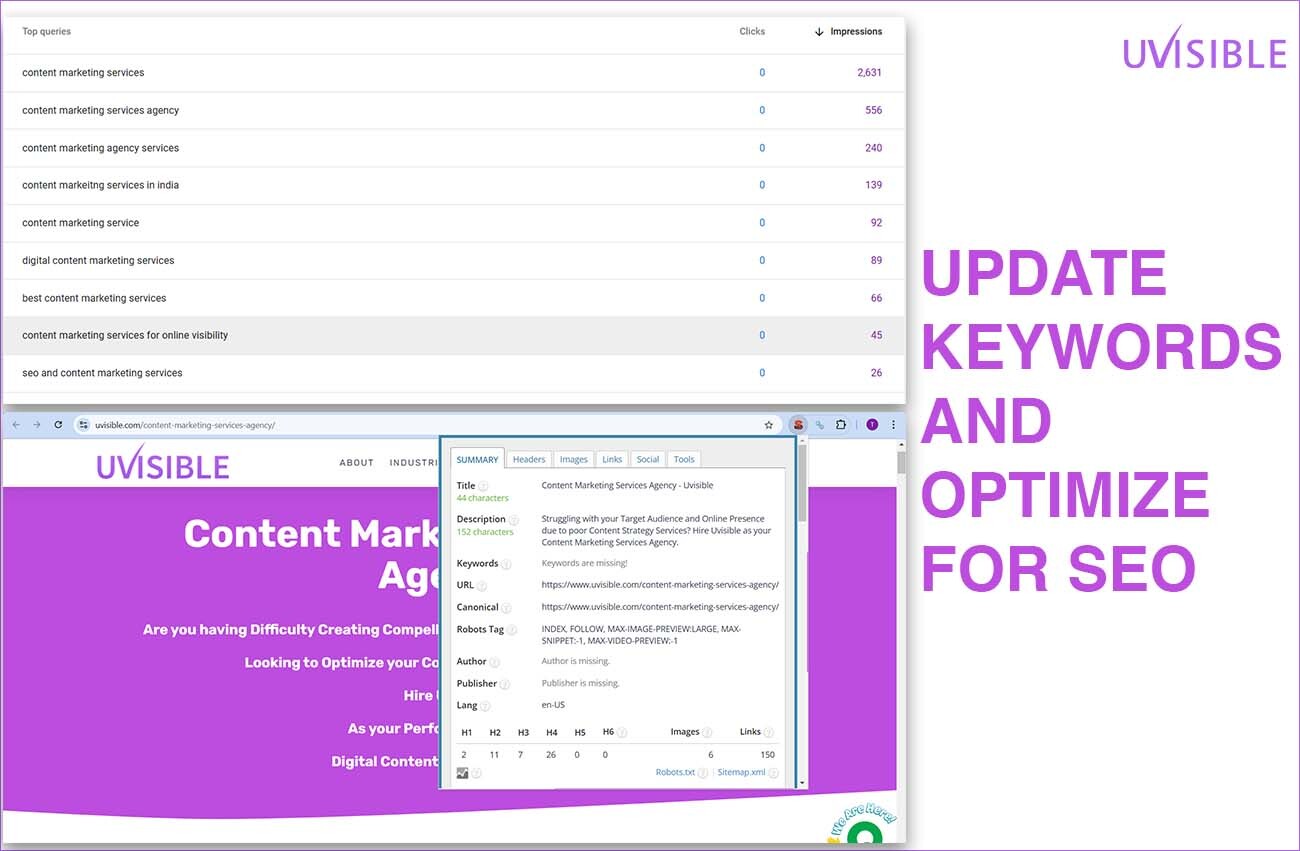Click the 139 impressions value
Screen dimensions: 1300x851
[x=874, y=185]
